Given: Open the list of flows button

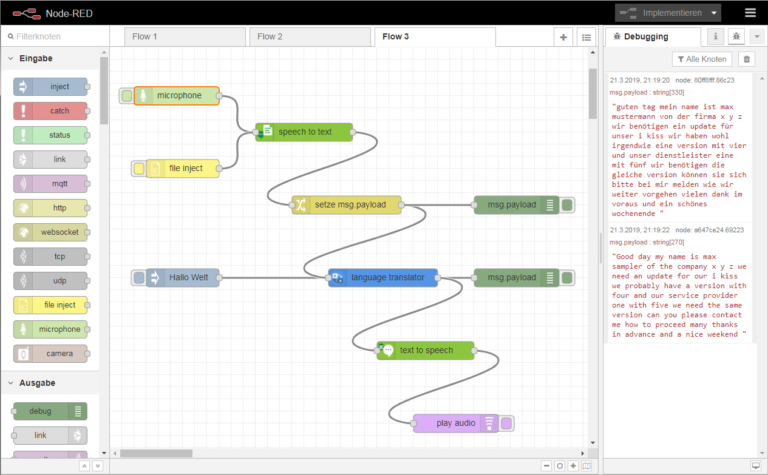Looking at the screenshot, I should 586,37.
